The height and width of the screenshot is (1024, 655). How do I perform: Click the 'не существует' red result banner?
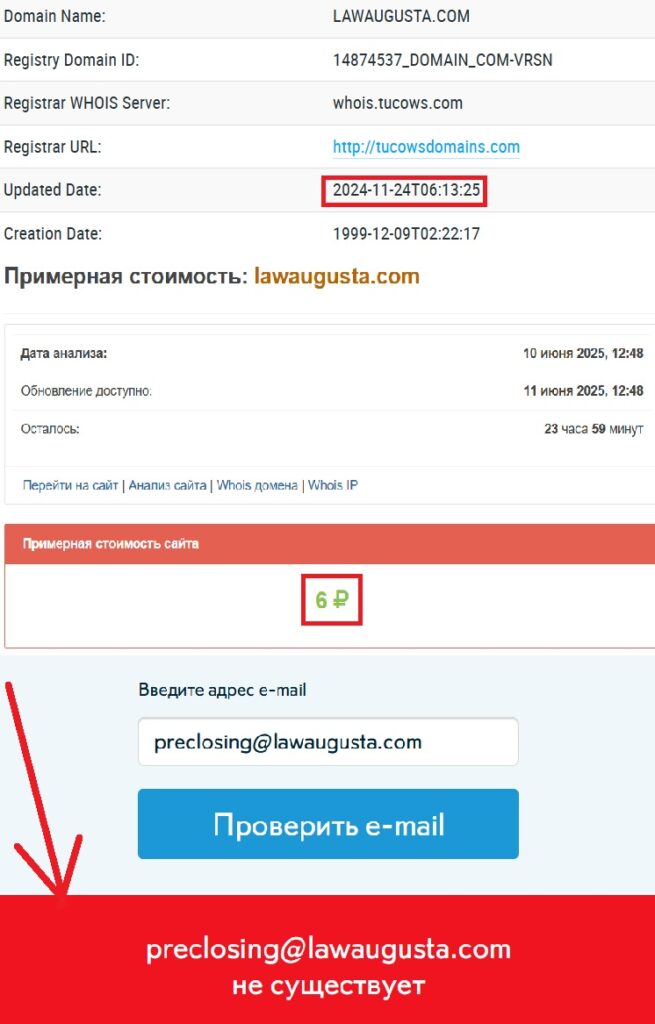[328, 959]
